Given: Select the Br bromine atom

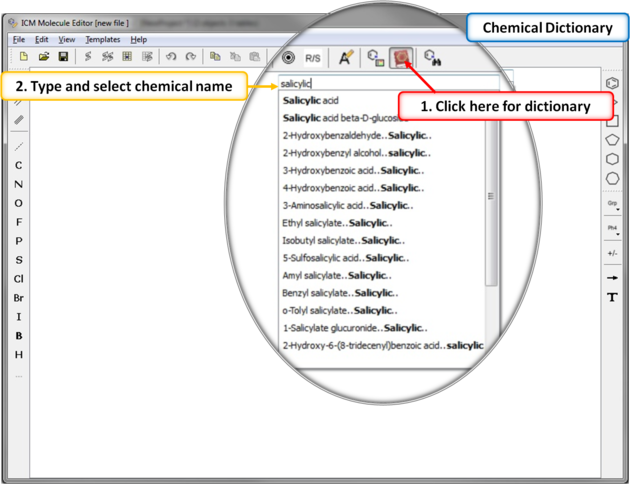Looking at the screenshot, I should pyautogui.click(x=19, y=298).
